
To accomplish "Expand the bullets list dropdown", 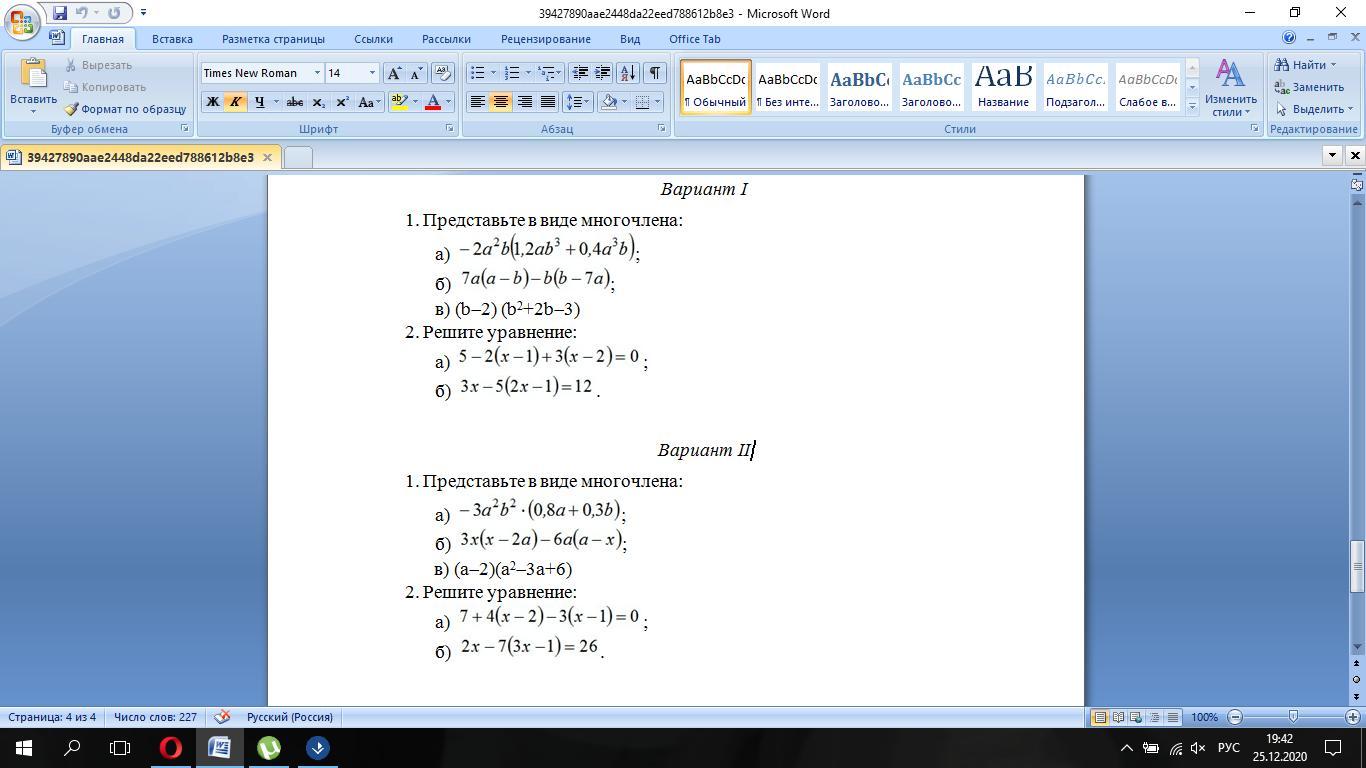I will [493, 73].
